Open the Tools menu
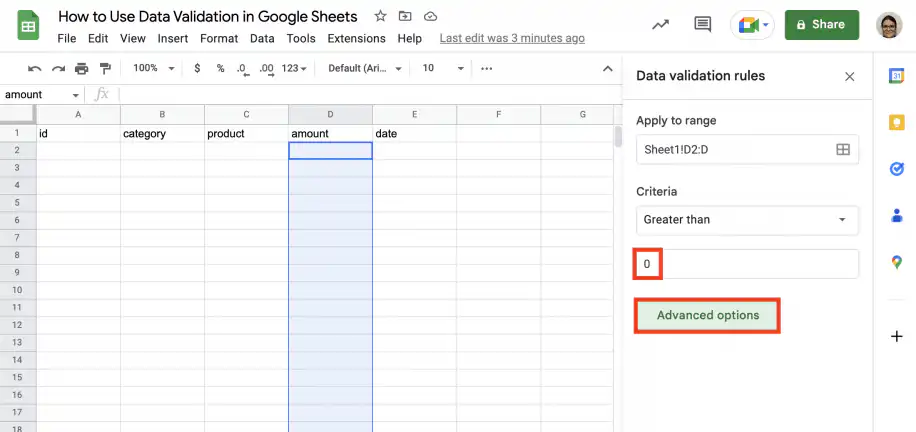Screen dimensions: 916x432 pos(301,39)
